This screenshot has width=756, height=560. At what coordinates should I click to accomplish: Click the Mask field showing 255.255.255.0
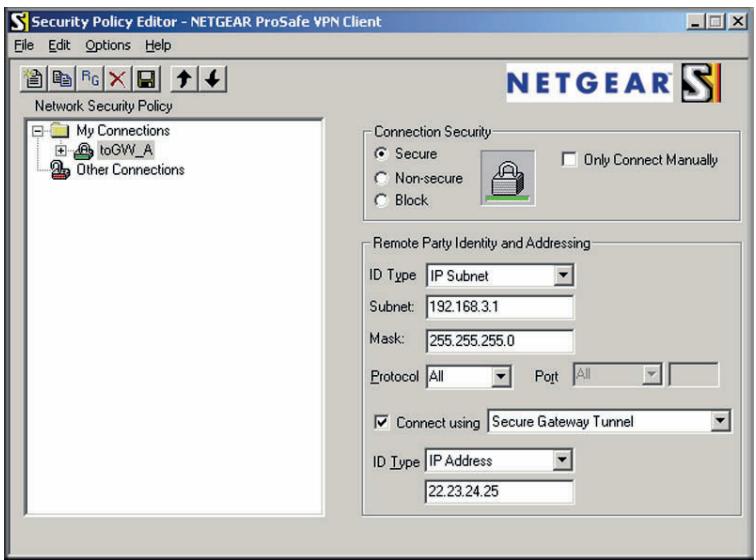coord(500,341)
